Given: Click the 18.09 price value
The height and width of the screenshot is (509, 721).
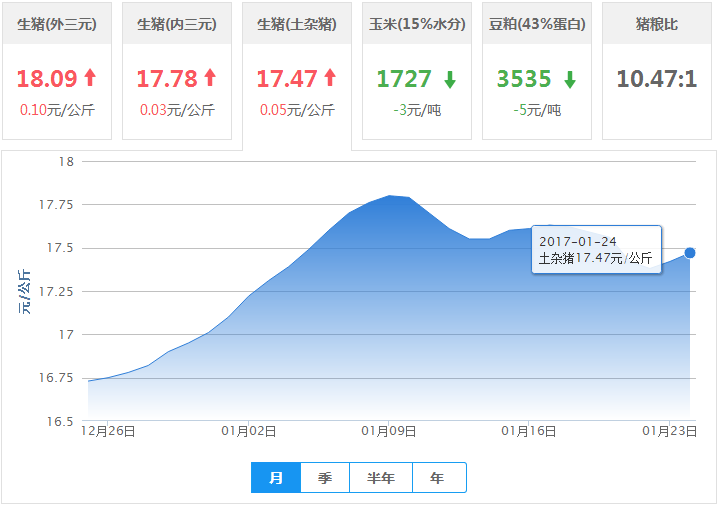Looking at the screenshot, I should [47, 79].
